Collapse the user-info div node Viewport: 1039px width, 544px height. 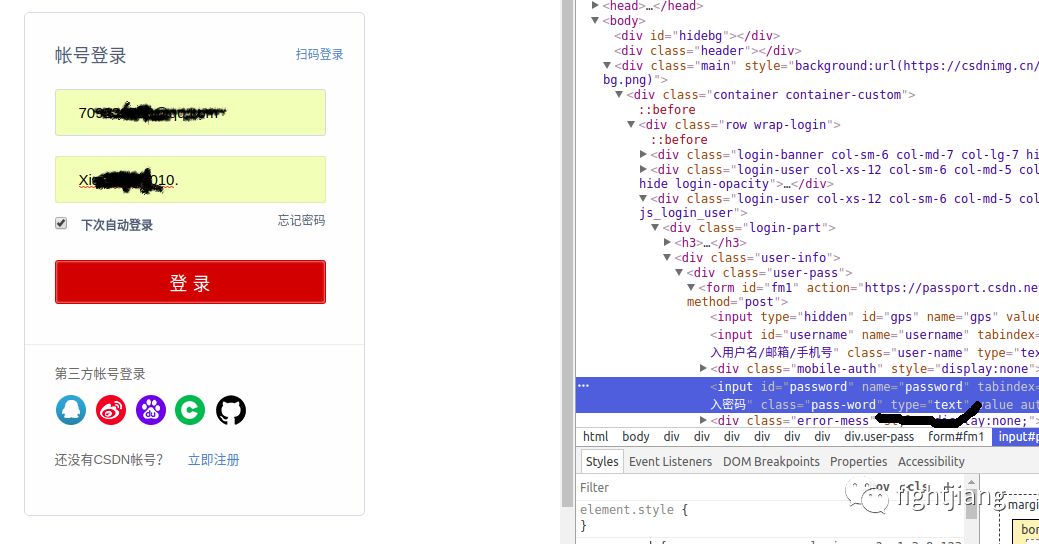[x=667, y=258]
